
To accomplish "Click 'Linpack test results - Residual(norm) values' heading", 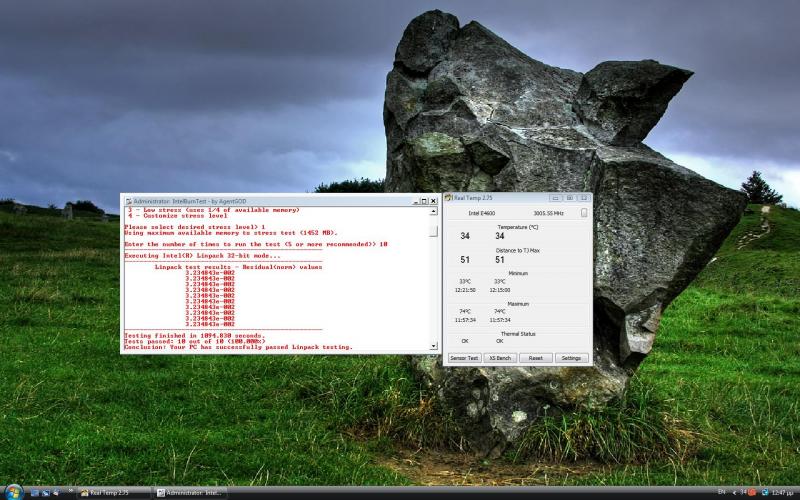I will coord(238,267).
